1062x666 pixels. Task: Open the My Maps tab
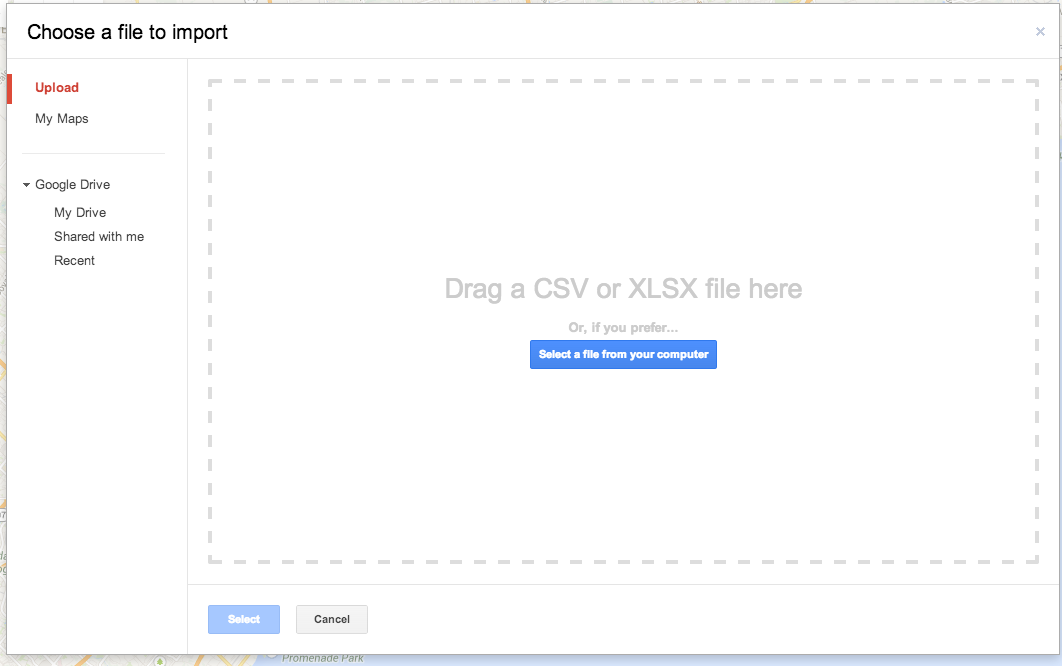point(62,119)
